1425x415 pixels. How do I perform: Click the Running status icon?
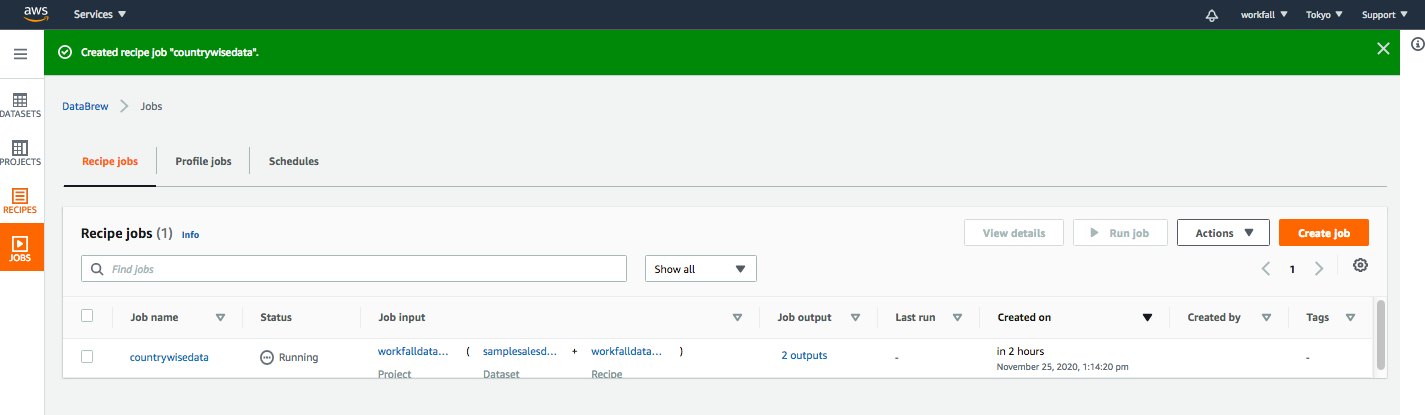coord(266,357)
